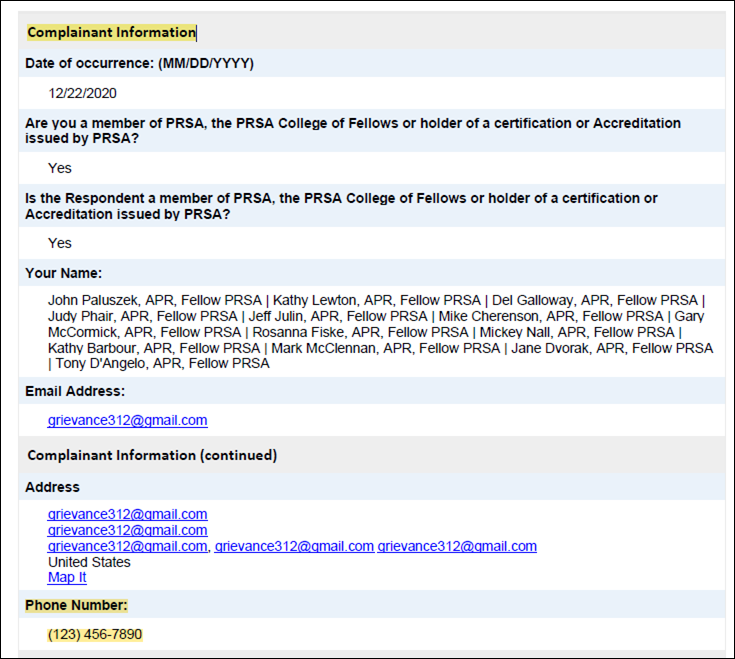The image size is (735, 659).
Task: Click Yes answer under the Respondent member question
Action: (60, 243)
